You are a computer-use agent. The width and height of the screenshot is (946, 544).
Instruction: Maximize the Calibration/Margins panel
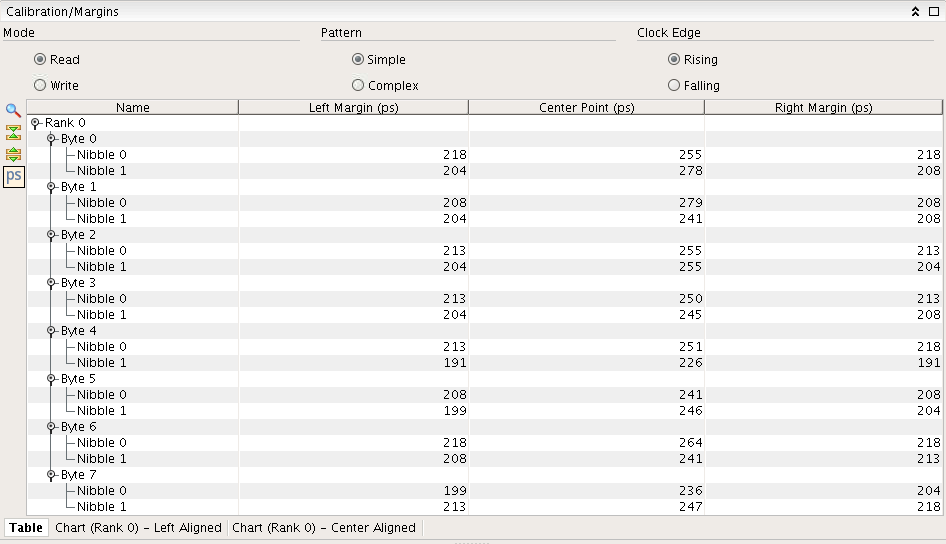[x=932, y=12]
